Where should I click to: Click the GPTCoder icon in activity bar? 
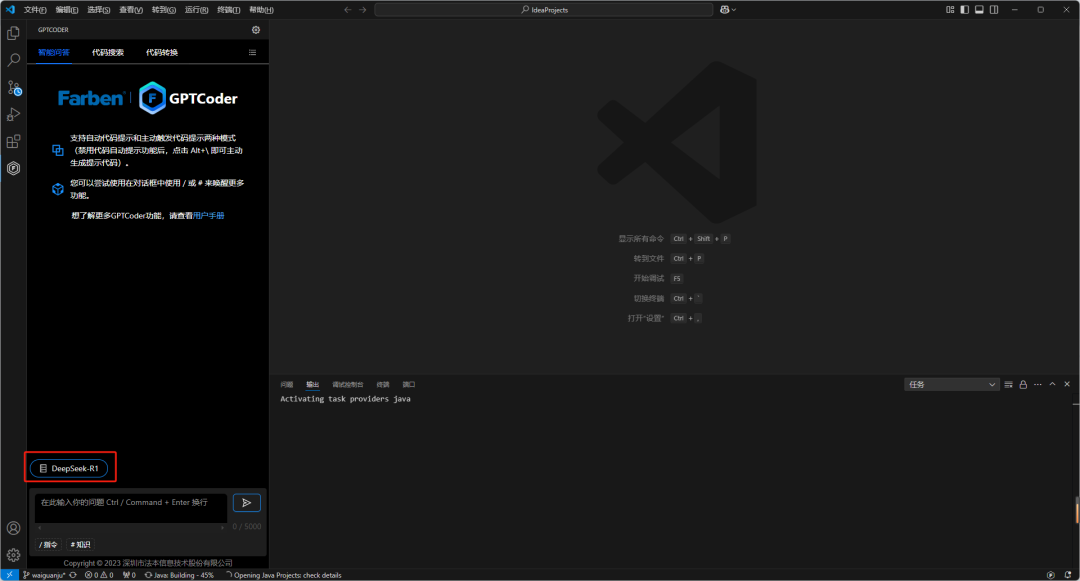point(14,169)
